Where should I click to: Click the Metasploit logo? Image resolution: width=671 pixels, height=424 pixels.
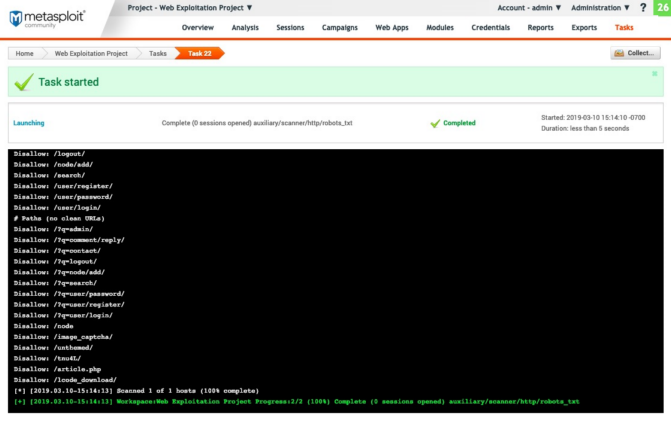pos(48,17)
